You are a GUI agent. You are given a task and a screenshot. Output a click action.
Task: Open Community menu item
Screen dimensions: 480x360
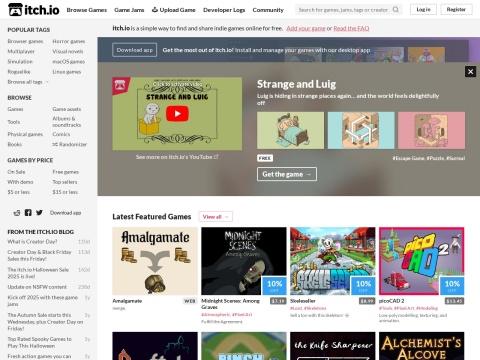(268, 10)
